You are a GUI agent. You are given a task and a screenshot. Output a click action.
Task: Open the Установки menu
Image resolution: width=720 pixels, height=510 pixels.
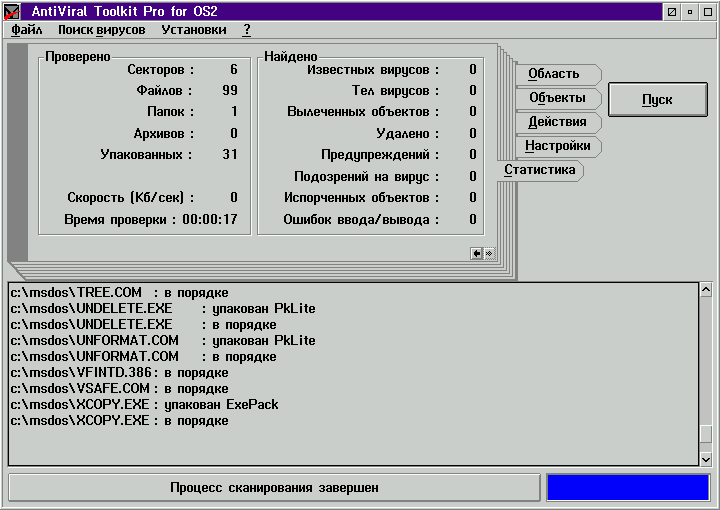point(194,30)
